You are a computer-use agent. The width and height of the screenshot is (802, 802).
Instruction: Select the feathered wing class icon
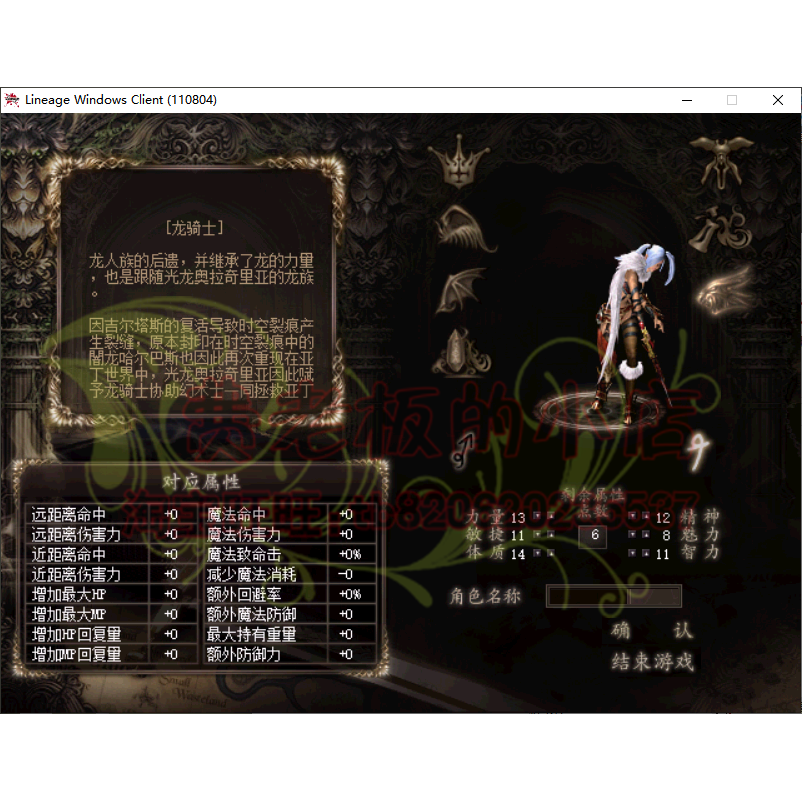[x=465, y=229]
